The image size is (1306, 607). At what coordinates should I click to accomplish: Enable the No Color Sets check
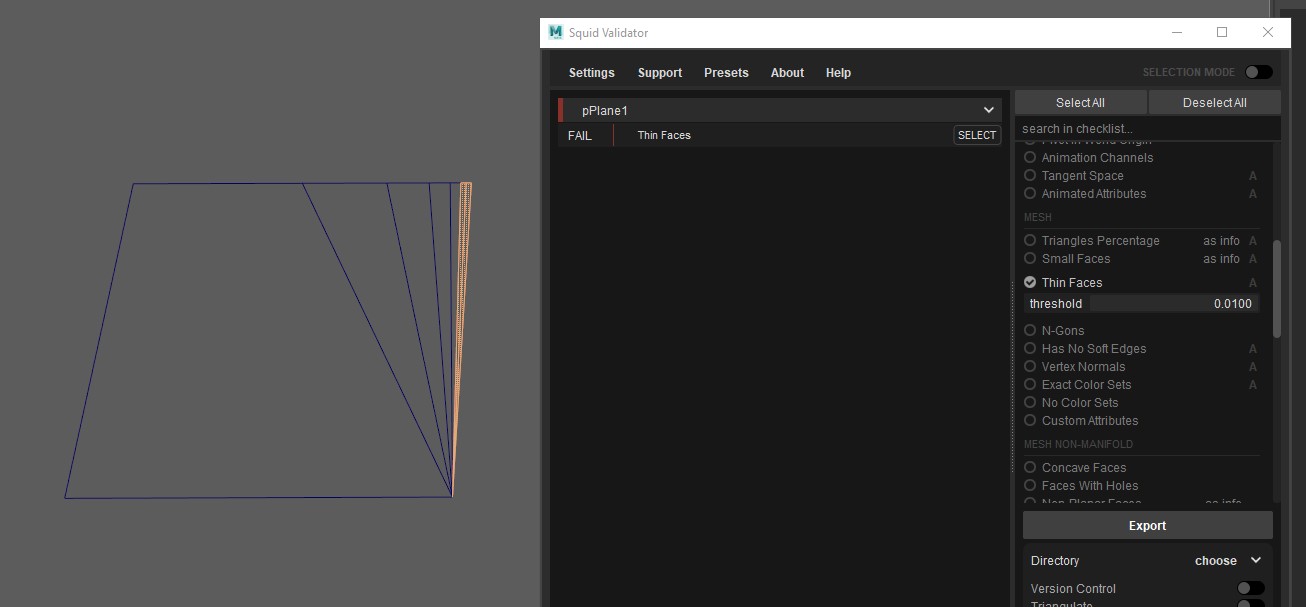[x=1030, y=402]
